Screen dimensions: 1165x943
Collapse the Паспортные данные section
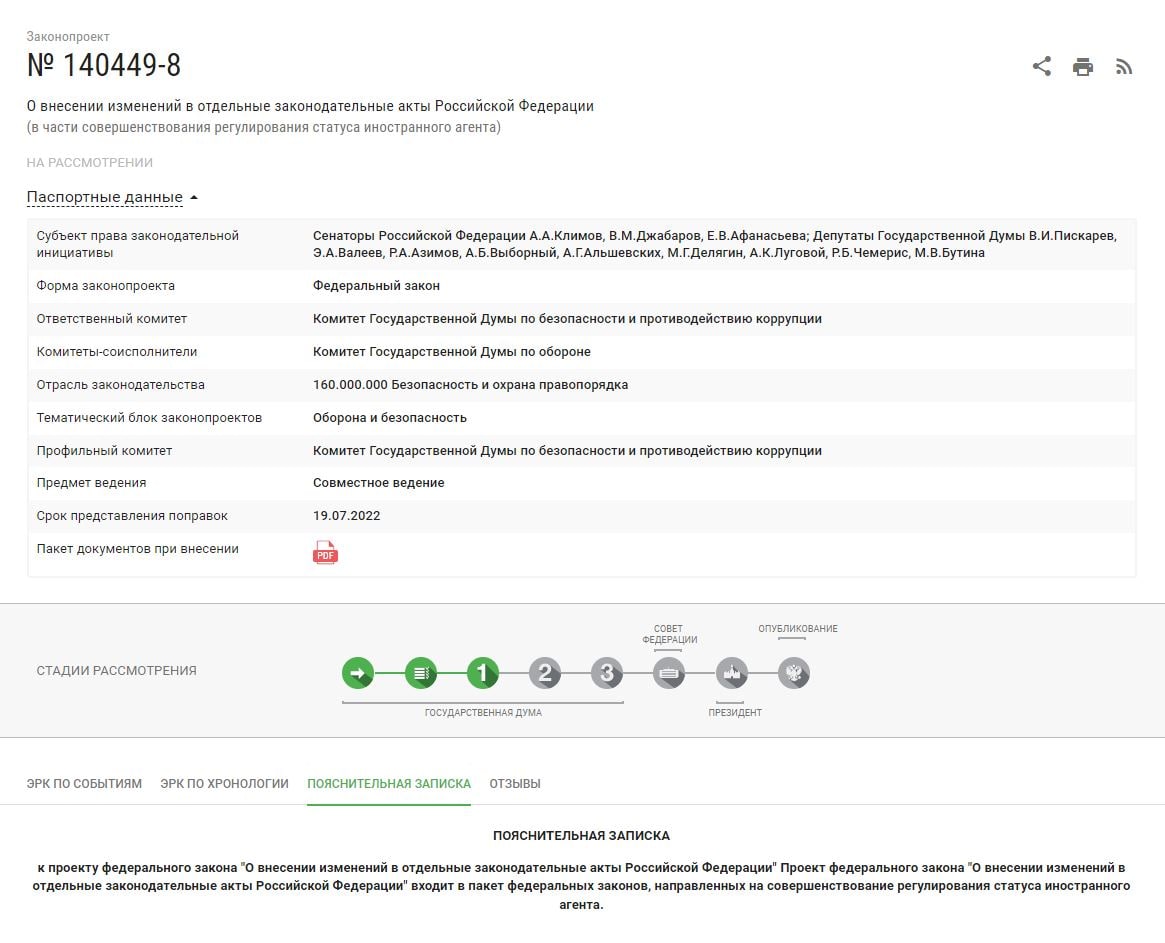click(x=104, y=197)
